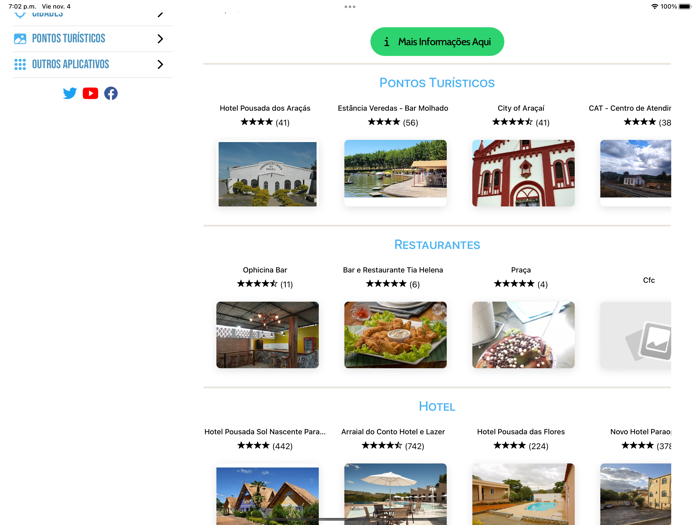Select CAT - Centro de Atendimento title
The height and width of the screenshot is (525, 700).
click(x=629, y=108)
